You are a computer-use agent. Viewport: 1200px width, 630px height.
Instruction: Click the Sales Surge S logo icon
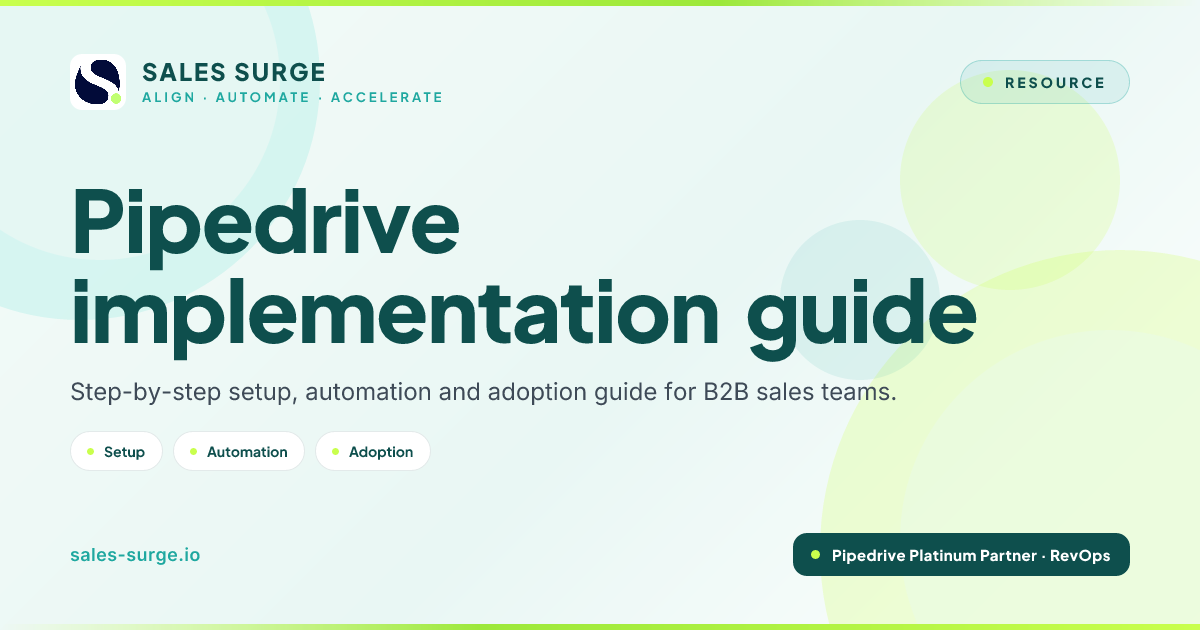tap(98, 82)
